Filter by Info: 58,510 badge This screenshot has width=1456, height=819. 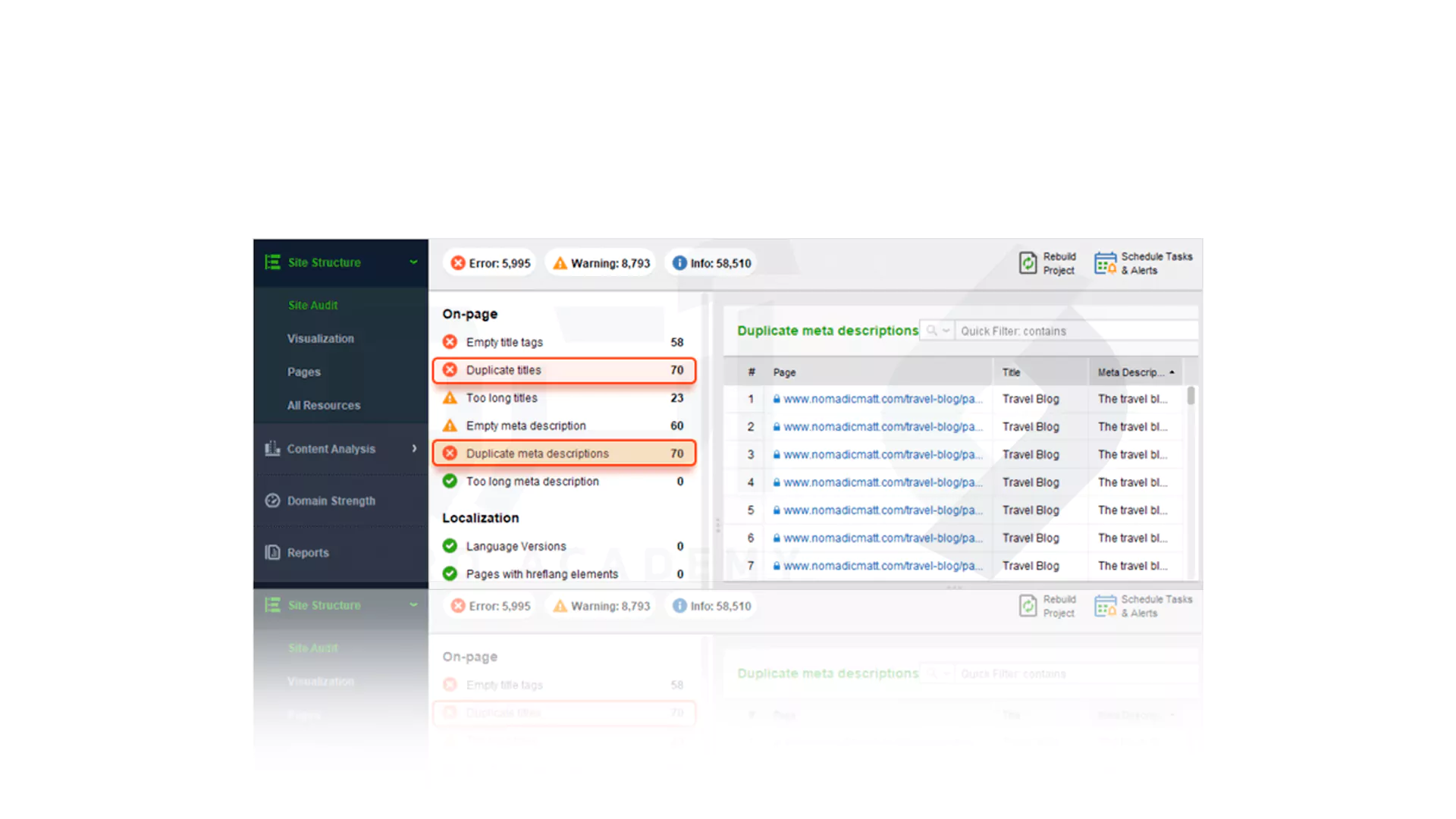coord(711,263)
